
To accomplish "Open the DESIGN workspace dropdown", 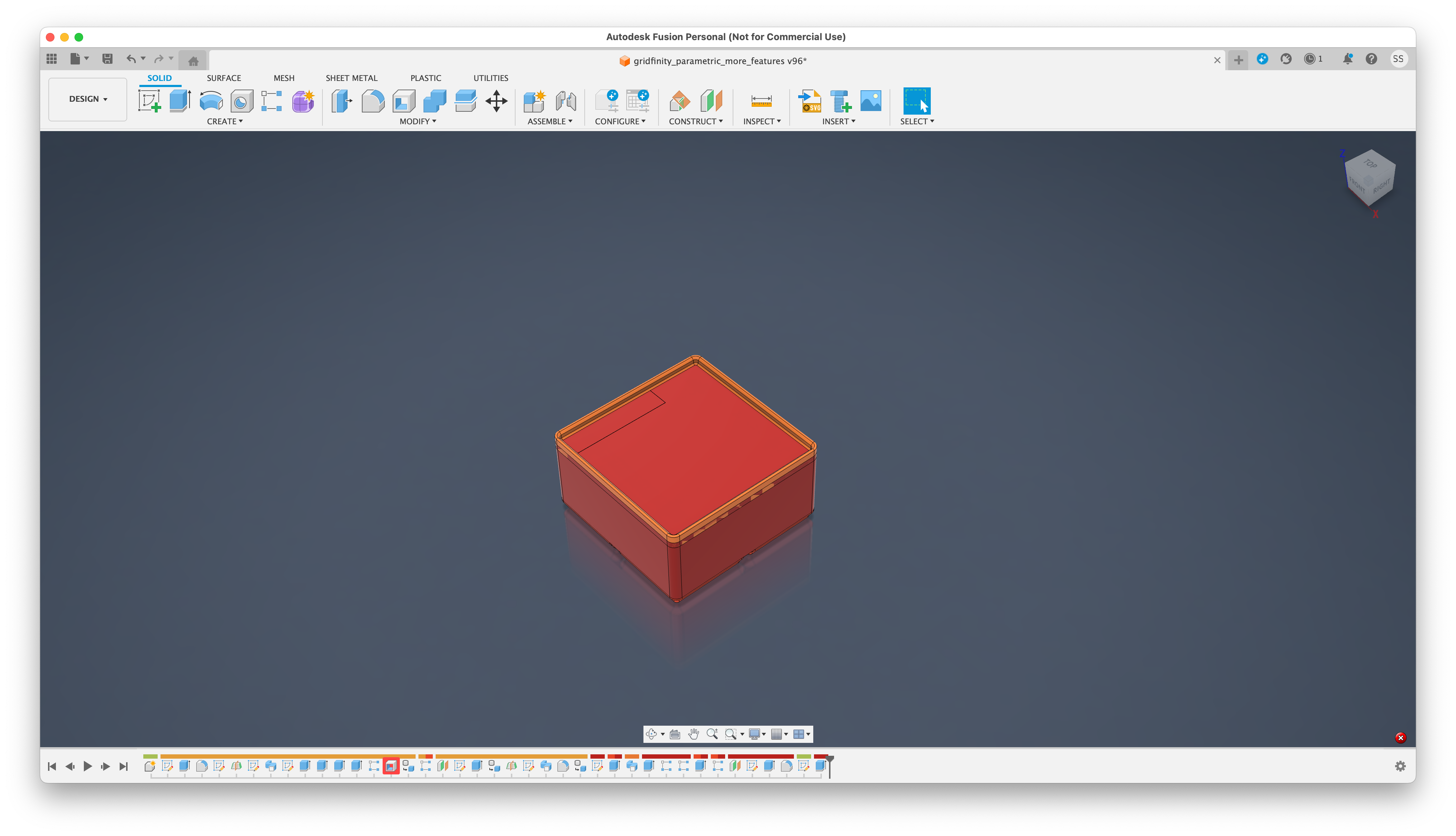I will click(88, 99).
